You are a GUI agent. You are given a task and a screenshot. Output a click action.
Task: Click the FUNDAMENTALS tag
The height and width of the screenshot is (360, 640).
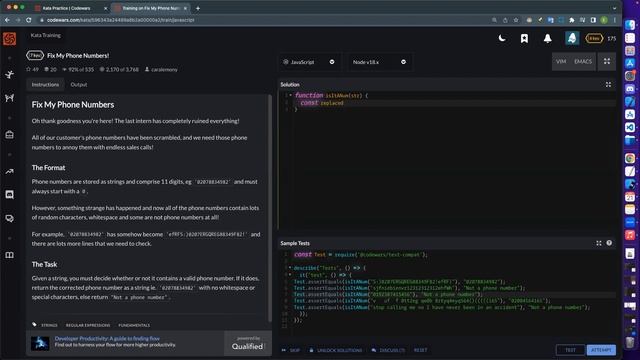pos(134,325)
